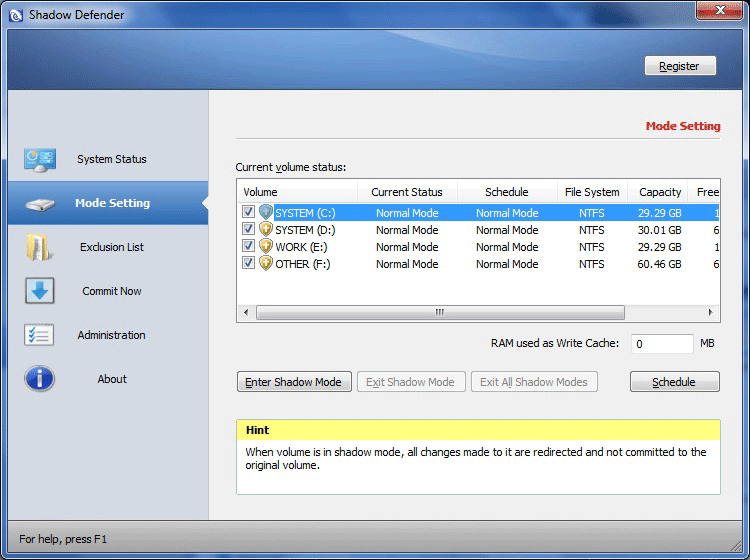This screenshot has width=750, height=560.
Task: Click the Shadow Defender title bar logo
Action: (16, 15)
